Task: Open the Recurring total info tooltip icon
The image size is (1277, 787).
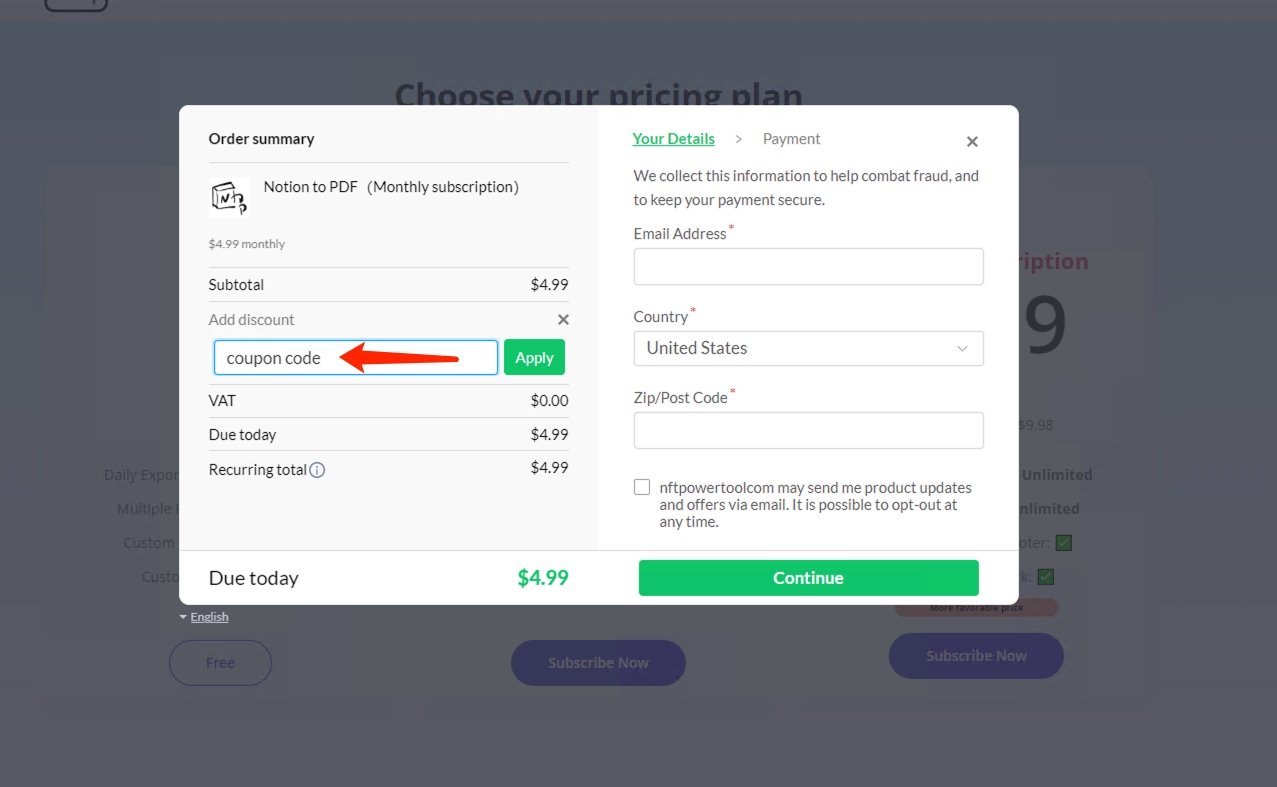Action: coord(317,470)
